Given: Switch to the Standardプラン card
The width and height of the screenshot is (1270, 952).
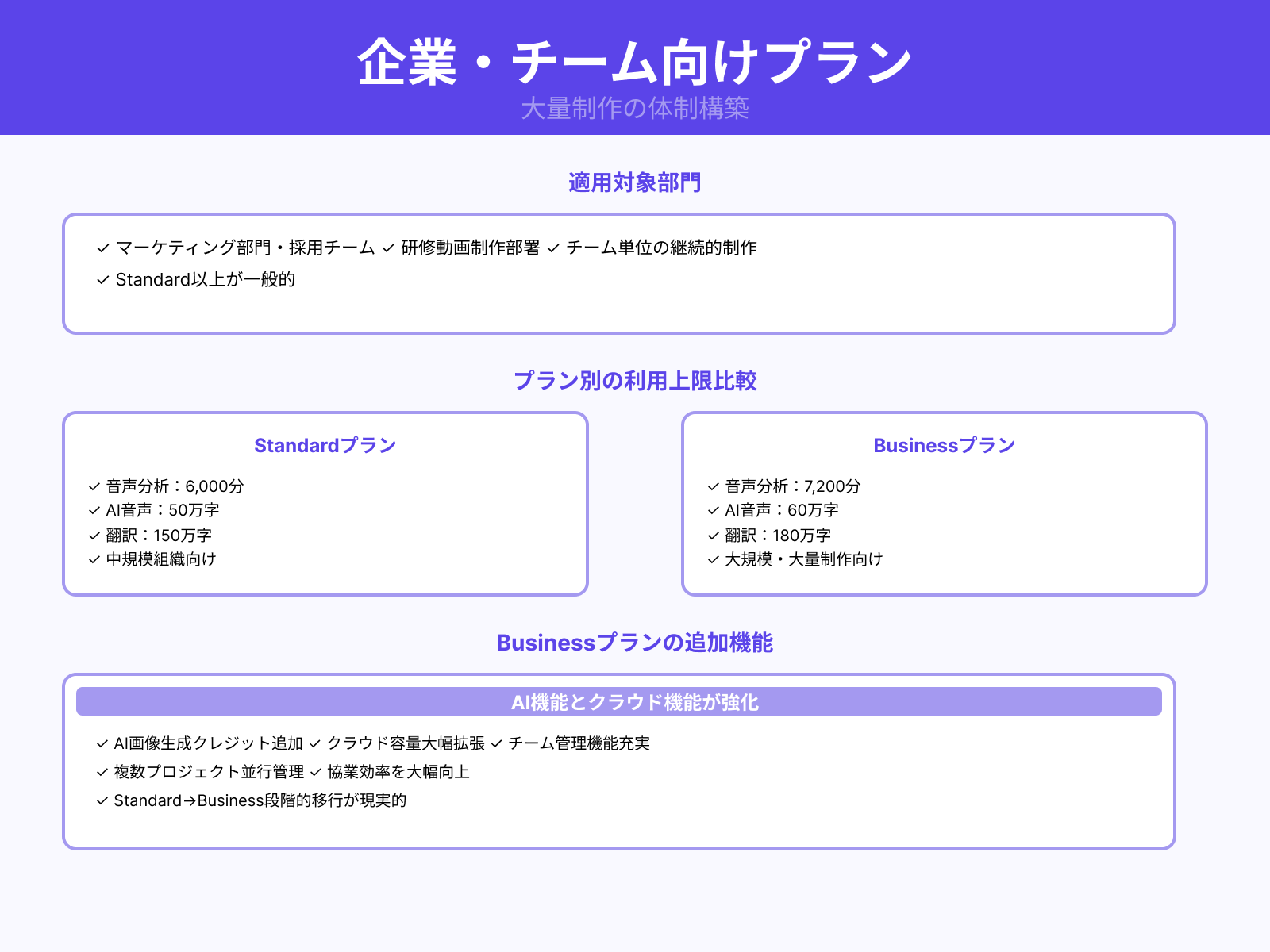Looking at the screenshot, I should pos(325,445).
